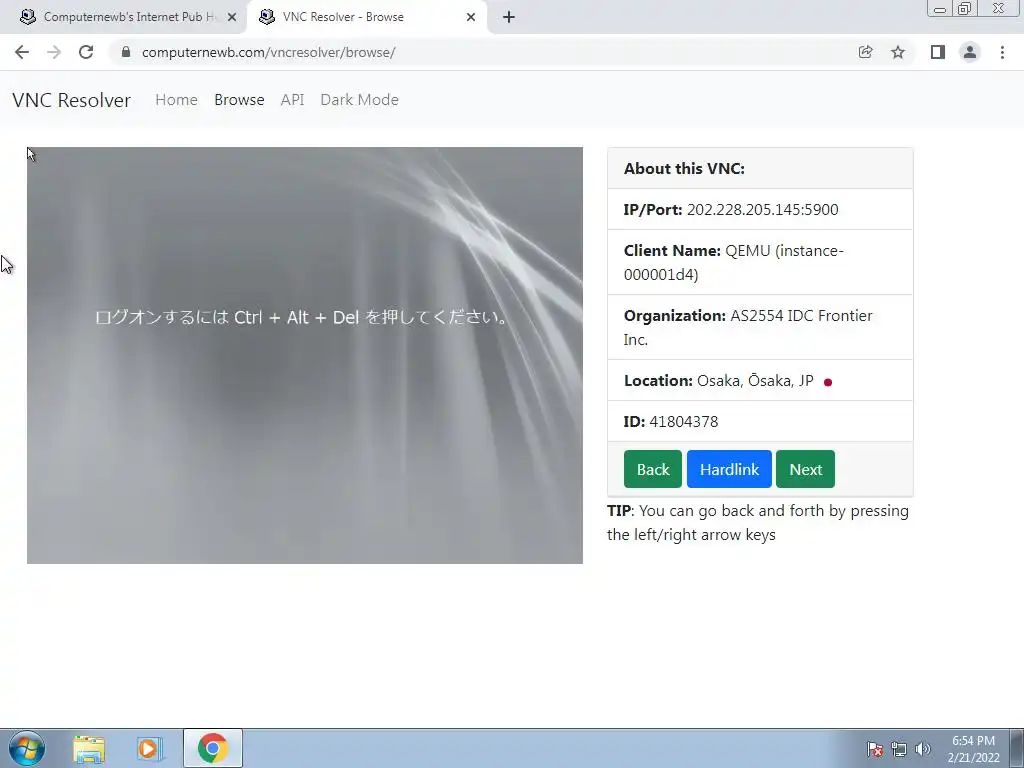Click the VNC screenshot preview

pos(304,355)
